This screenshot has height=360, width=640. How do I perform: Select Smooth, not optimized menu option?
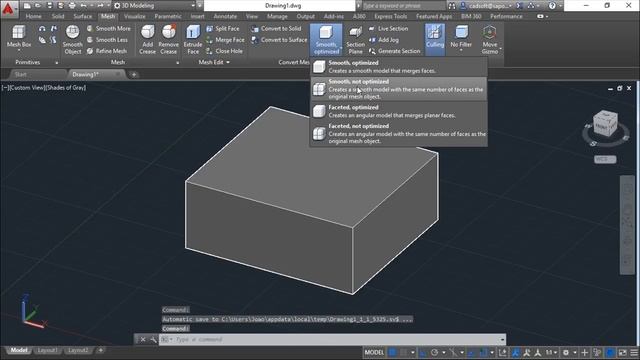pyautogui.click(x=399, y=89)
